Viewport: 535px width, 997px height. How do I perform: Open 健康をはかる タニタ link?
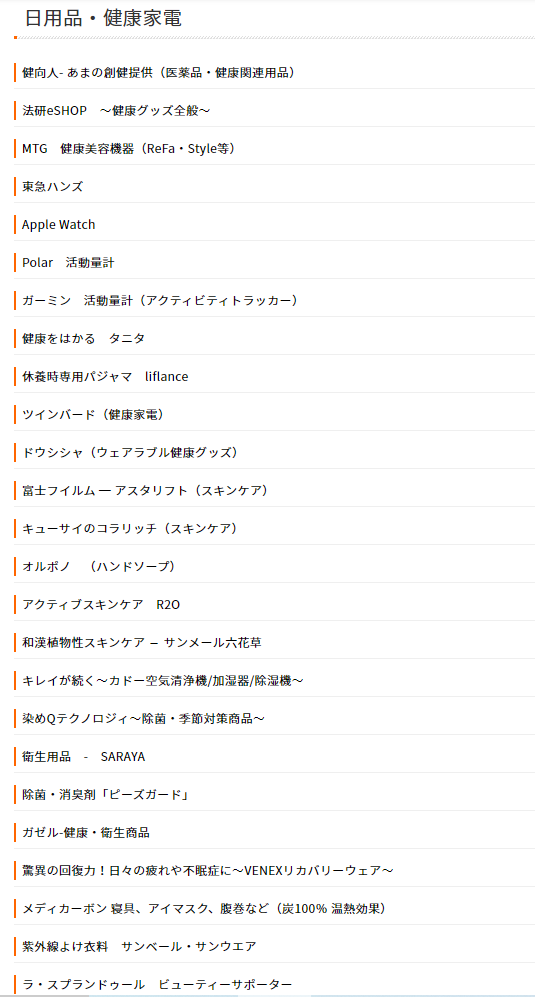[x=83, y=338]
